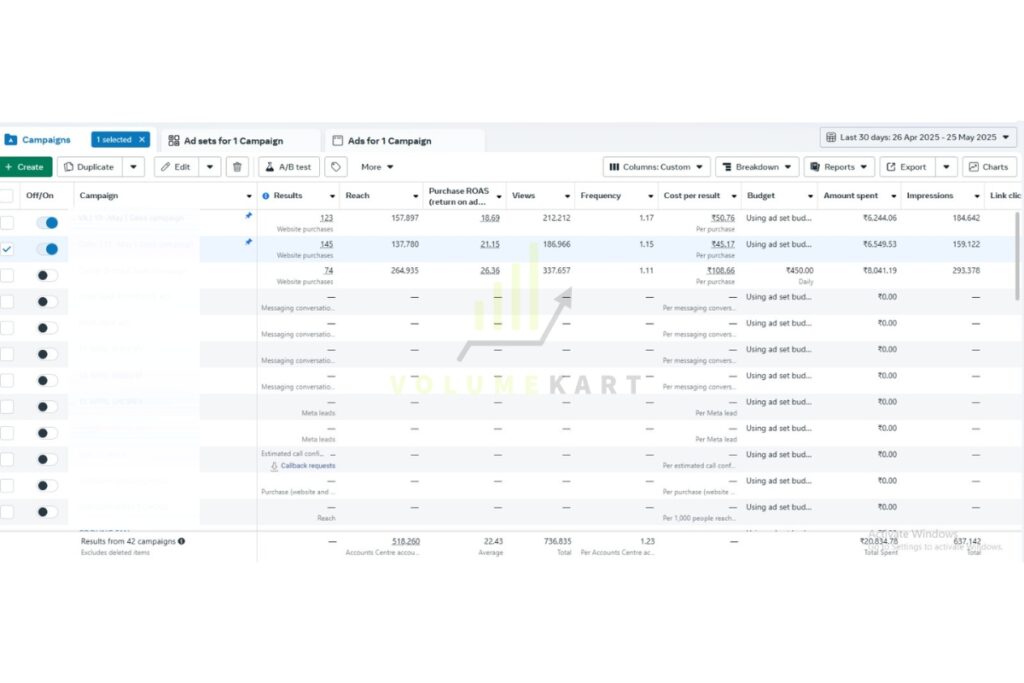
Task: Sort by the Purchase ROAS column header
Action: (458, 196)
